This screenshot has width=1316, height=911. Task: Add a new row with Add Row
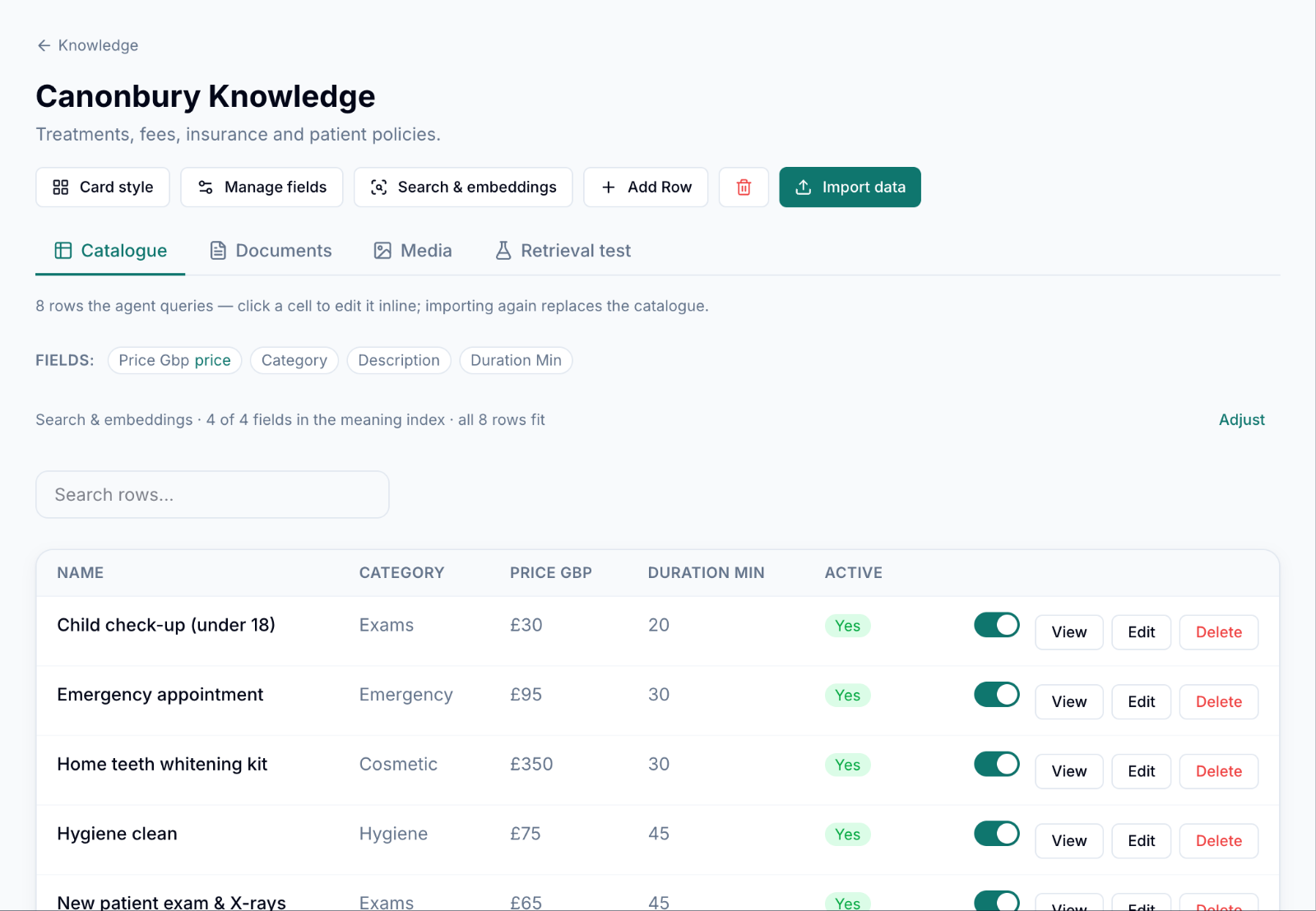tap(646, 187)
